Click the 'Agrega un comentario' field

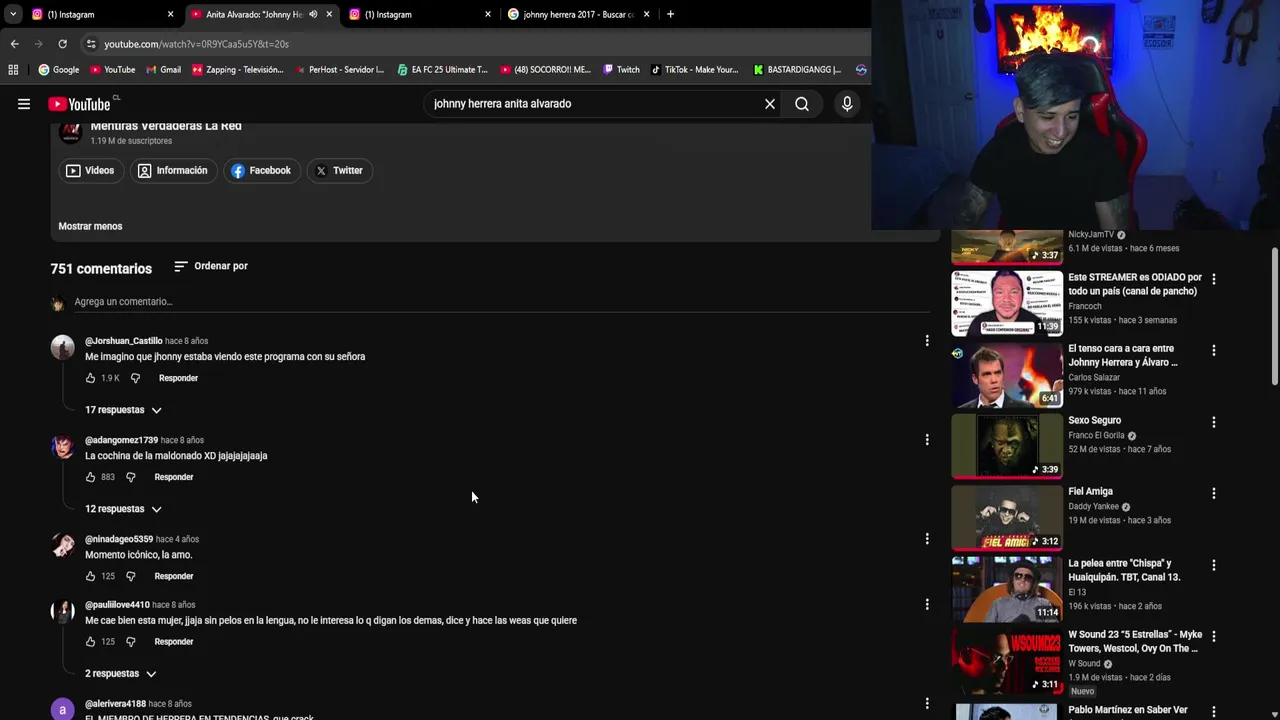(502, 302)
